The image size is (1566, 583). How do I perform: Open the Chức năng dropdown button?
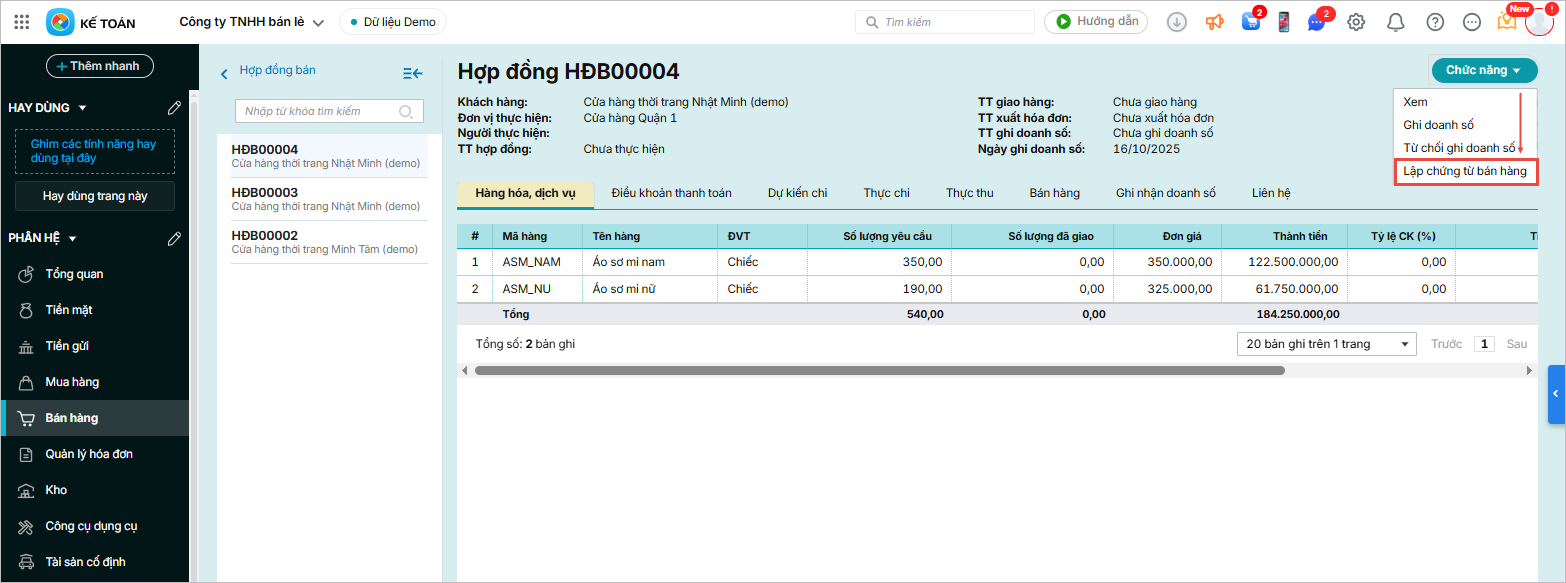[1483, 70]
